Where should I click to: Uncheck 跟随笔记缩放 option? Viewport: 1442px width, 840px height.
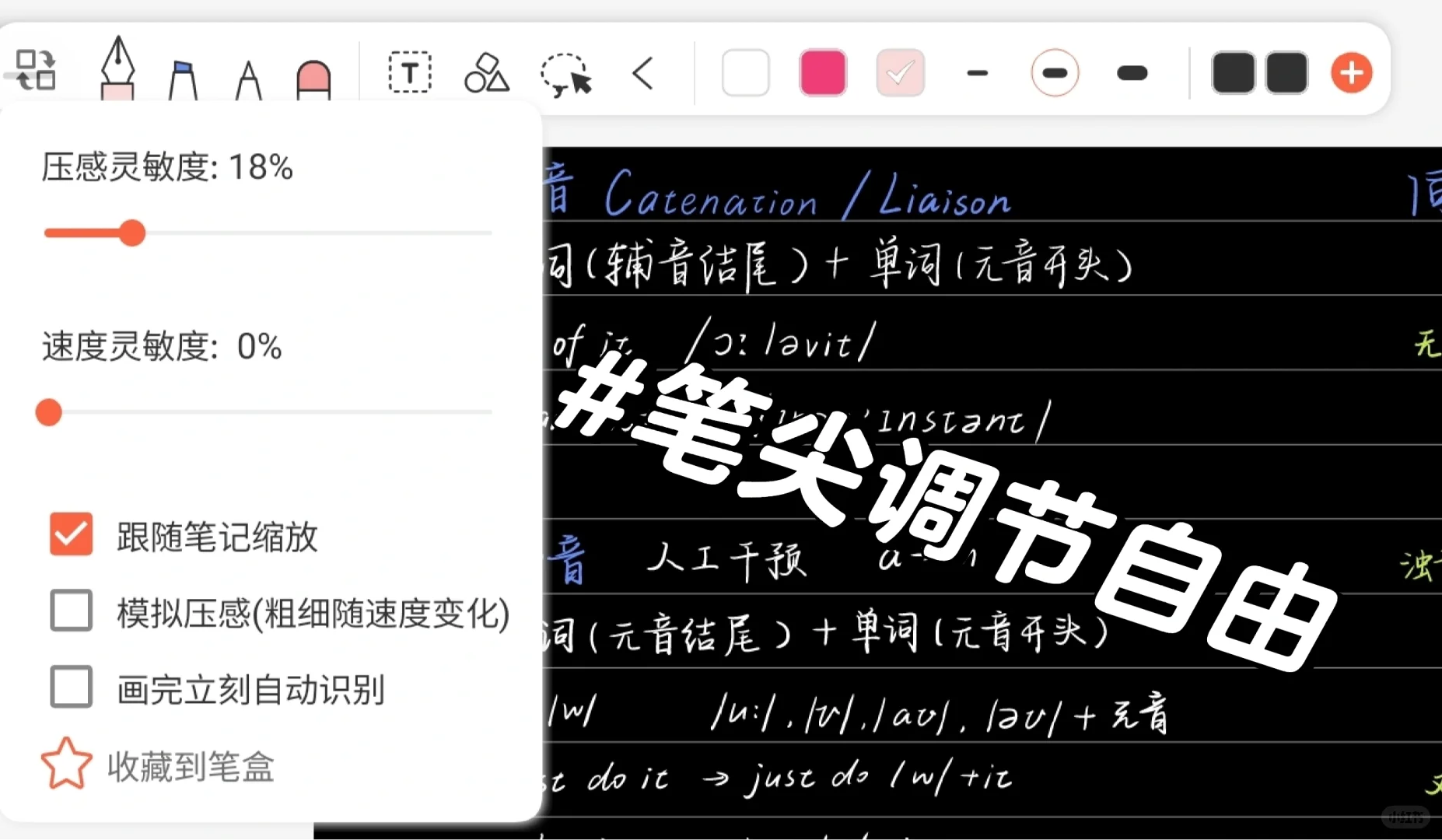[71, 534]
